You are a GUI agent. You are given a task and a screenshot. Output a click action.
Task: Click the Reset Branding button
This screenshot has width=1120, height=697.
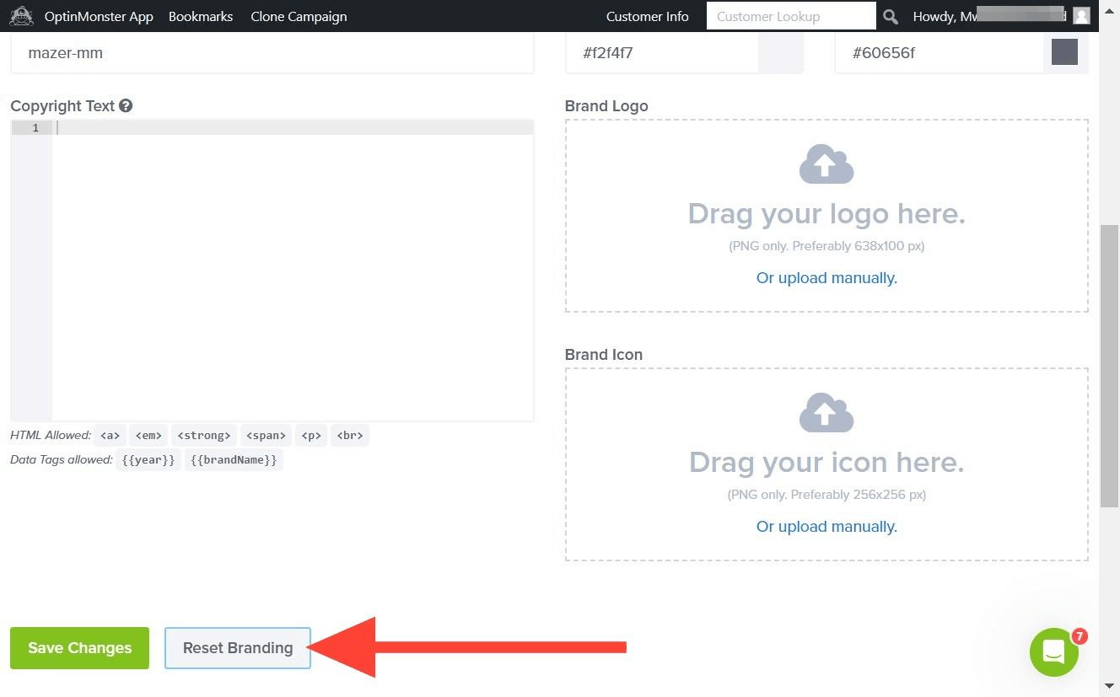[x=238, y=648]
